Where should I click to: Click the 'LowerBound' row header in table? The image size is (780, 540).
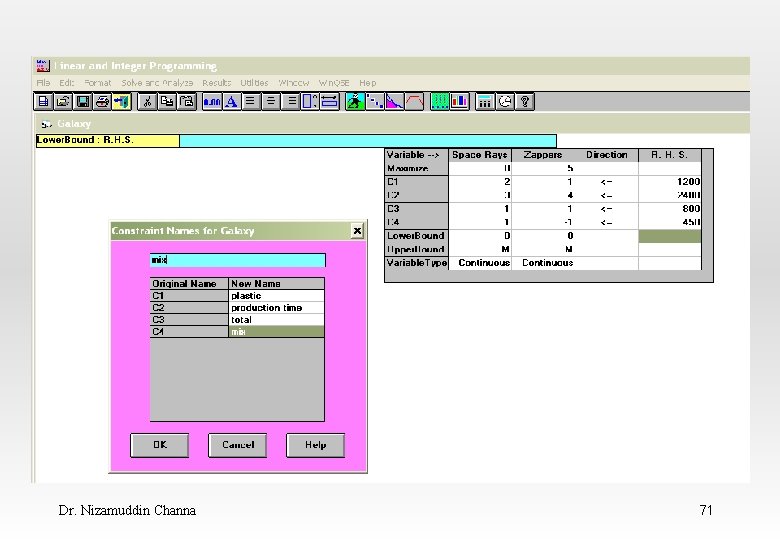pos(417,236)
